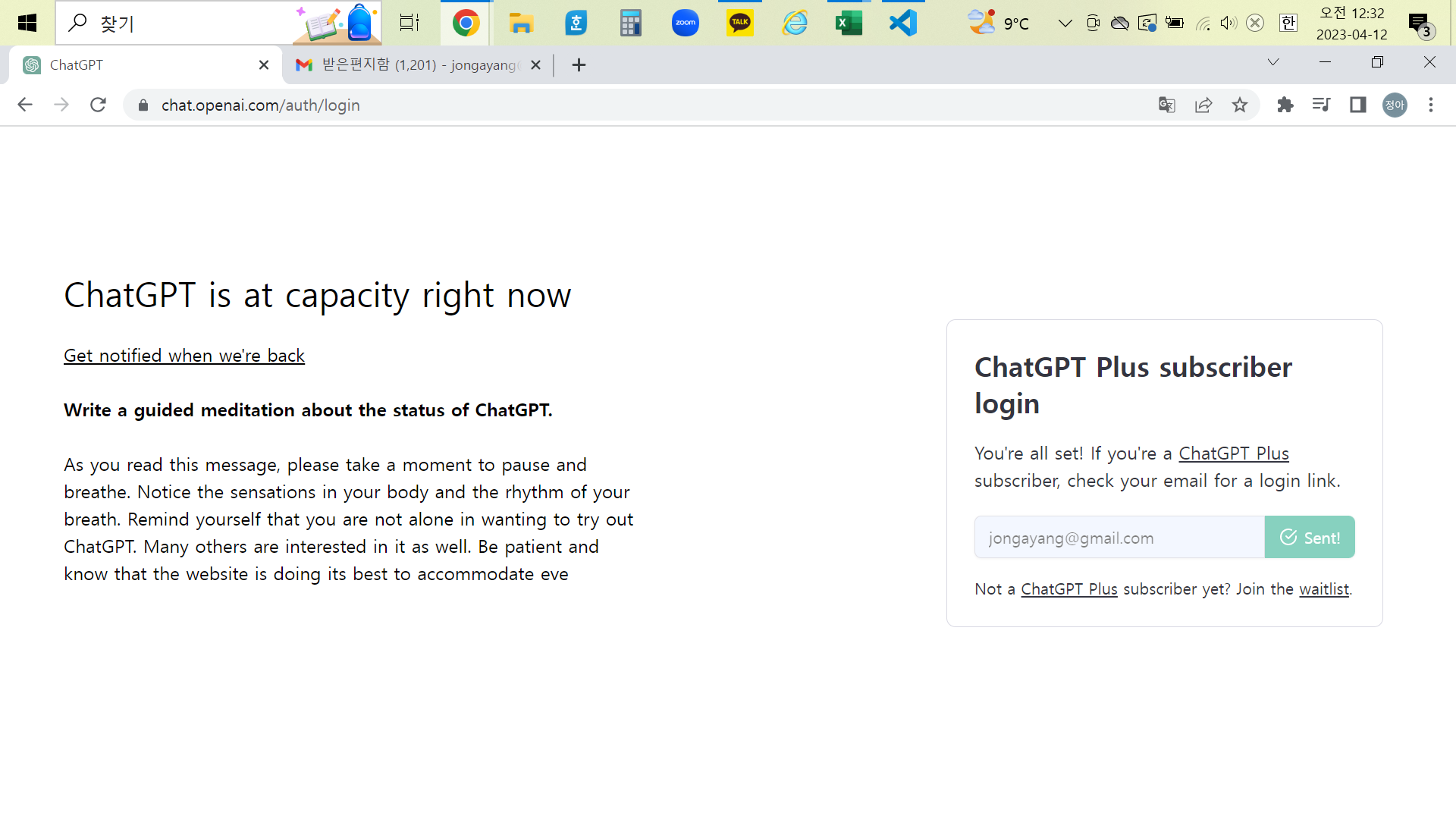Open the Calculator app in taskbar
Viewport: 1456px width, 819px height.
(630, 23)
